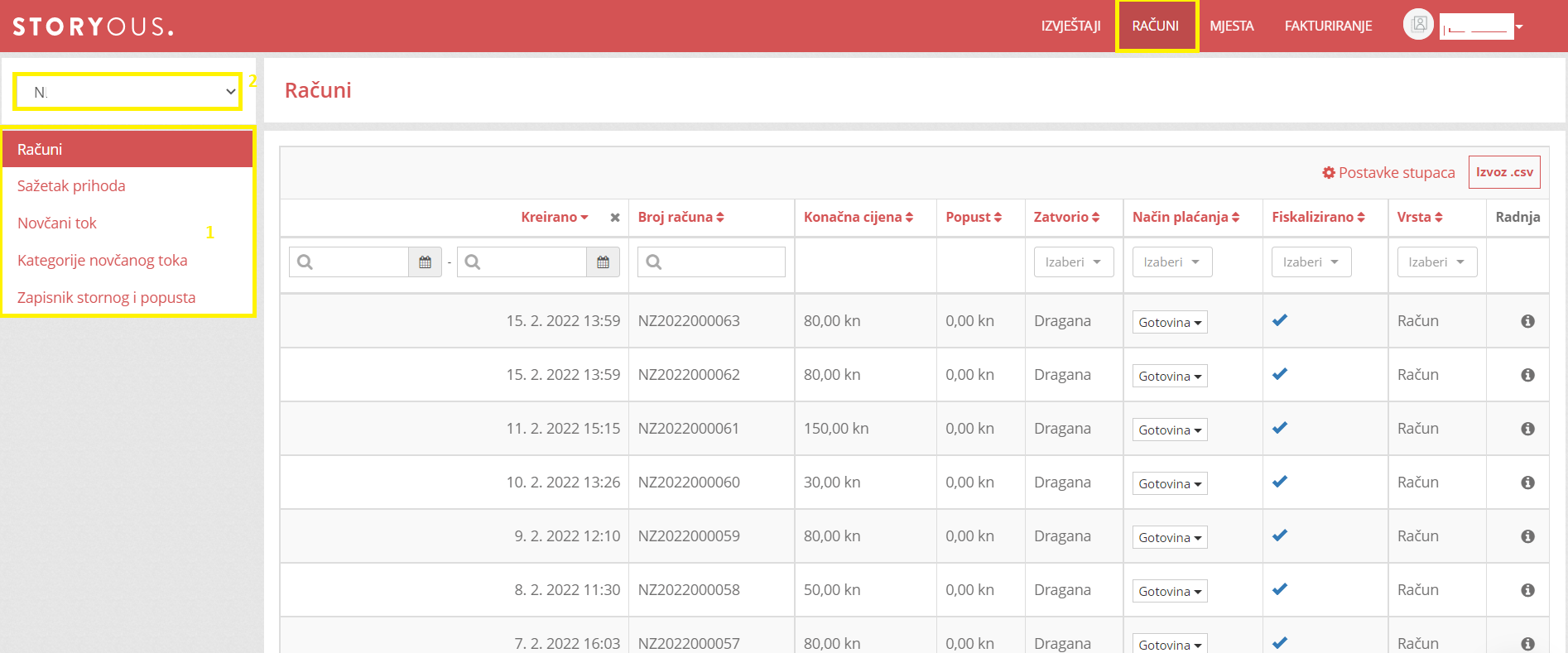
Task: Open info for receipt NZ2022000063
Action: 1527,321
